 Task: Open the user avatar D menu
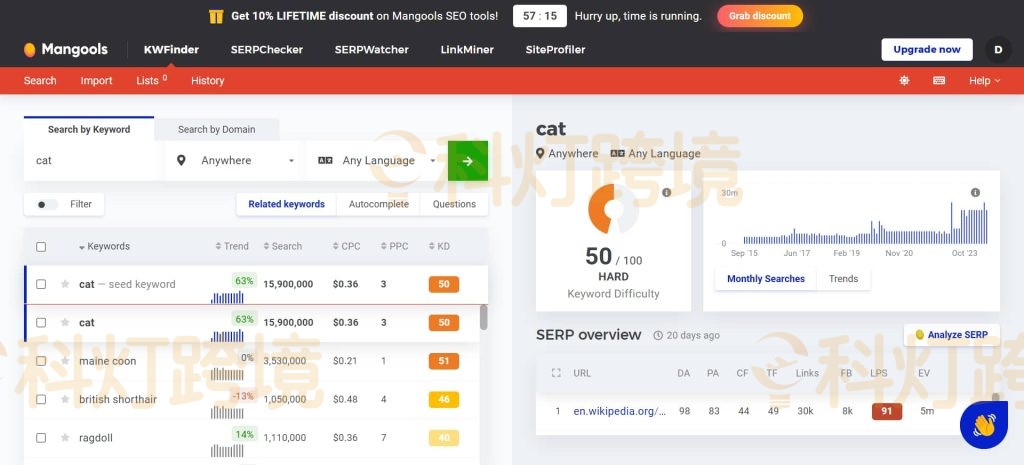tap(998, 50)
